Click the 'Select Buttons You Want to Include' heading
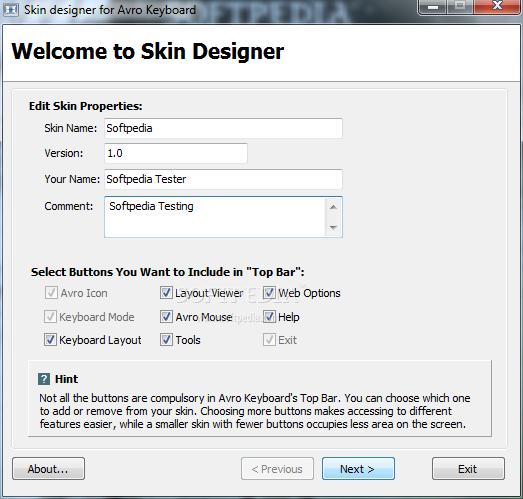The height and width of the screenshot is (499, 523). coord(167,272)
